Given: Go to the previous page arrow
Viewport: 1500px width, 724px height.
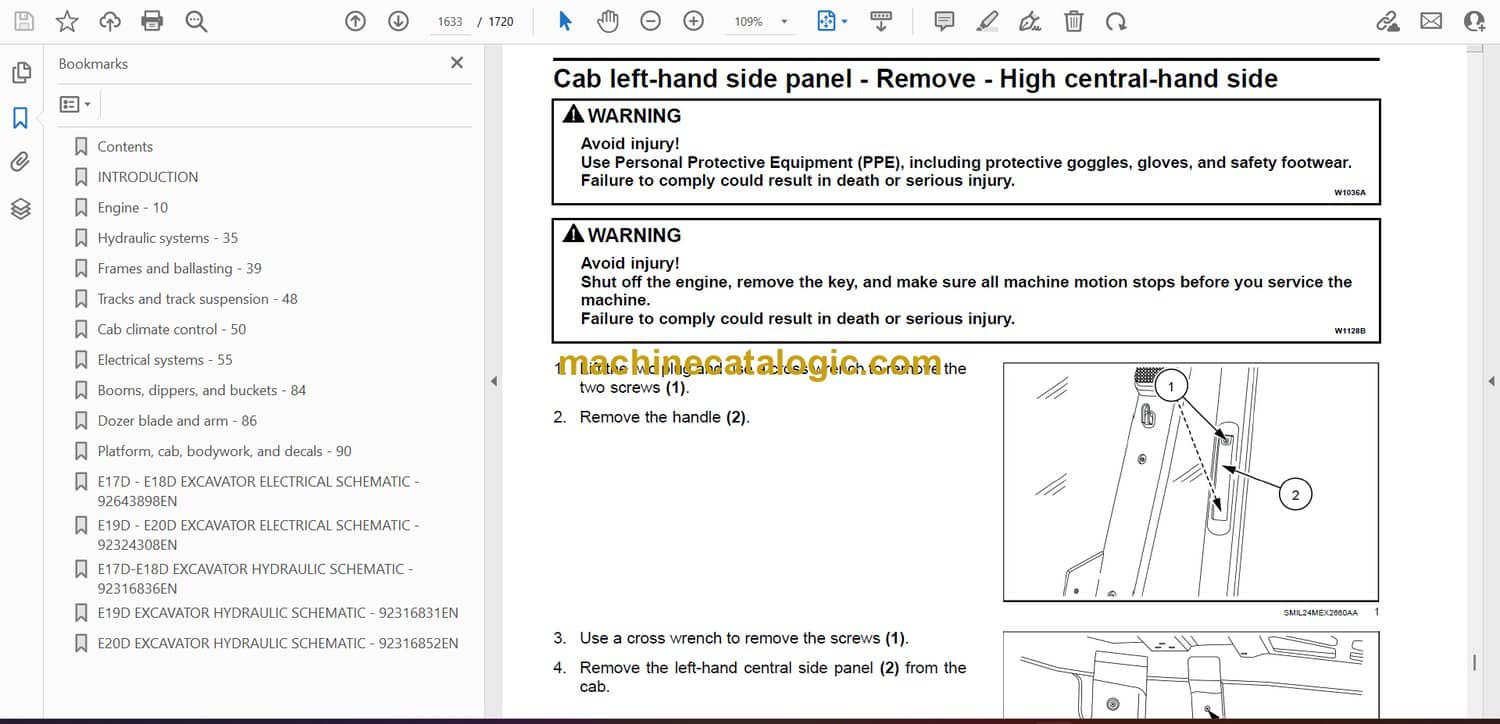Looking at the screenshot, I should point(355,21).
